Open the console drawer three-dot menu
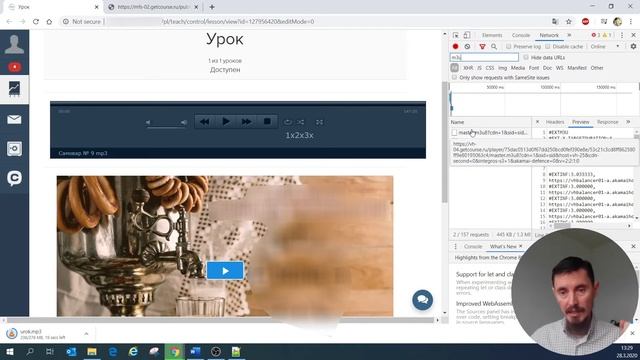640x360 pixels. click(x=456, y=247)
